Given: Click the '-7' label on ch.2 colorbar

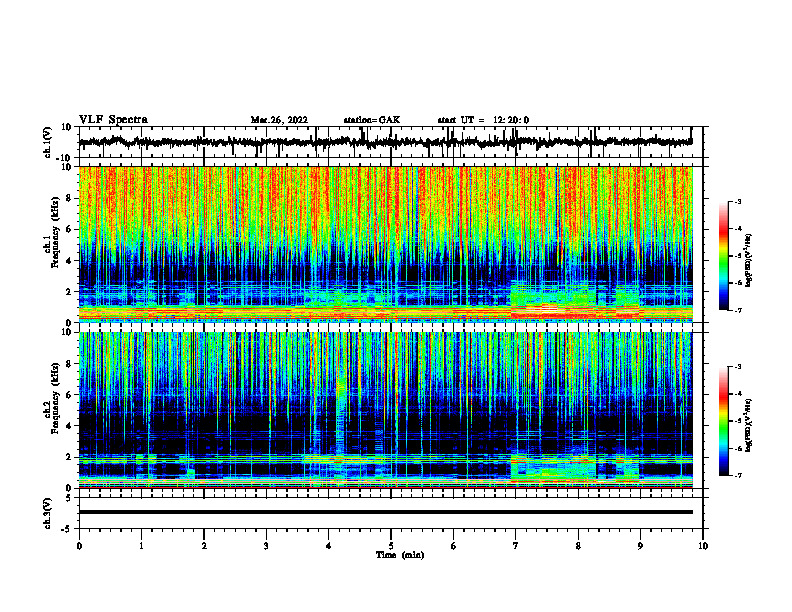Looking at the screenshot, I should (737, 475).
